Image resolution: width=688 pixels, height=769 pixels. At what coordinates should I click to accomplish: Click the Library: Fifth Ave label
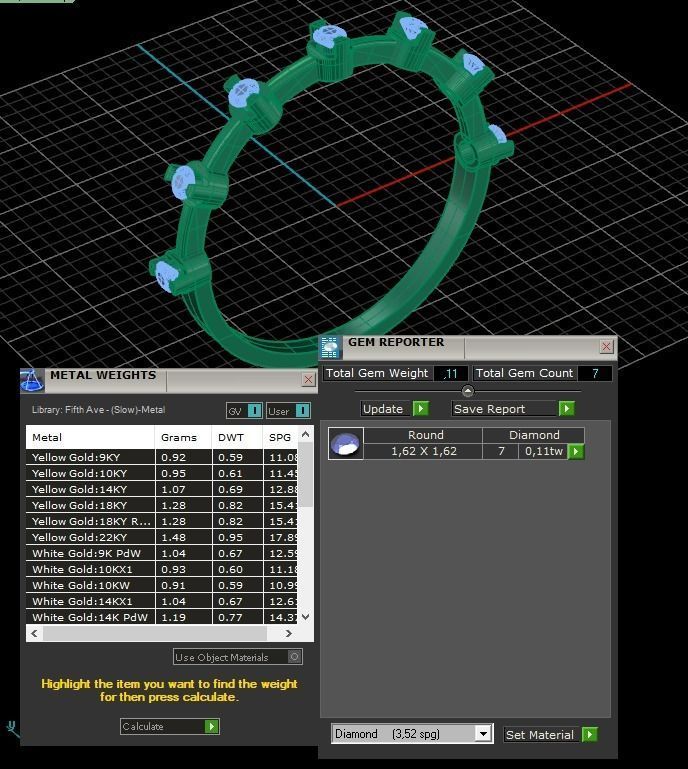click(x=99, y=410)
